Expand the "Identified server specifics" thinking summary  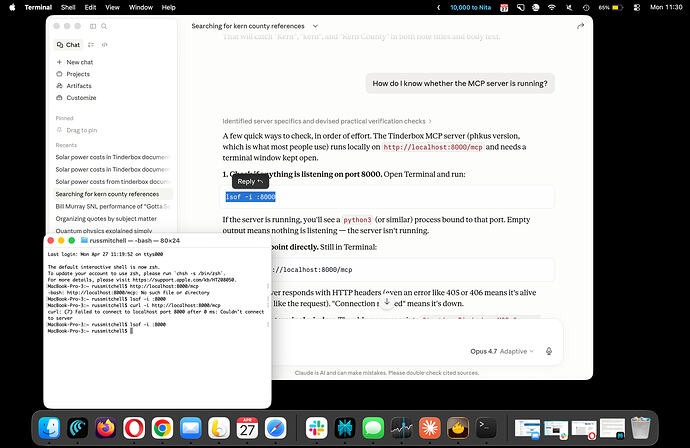click(327, 121)
